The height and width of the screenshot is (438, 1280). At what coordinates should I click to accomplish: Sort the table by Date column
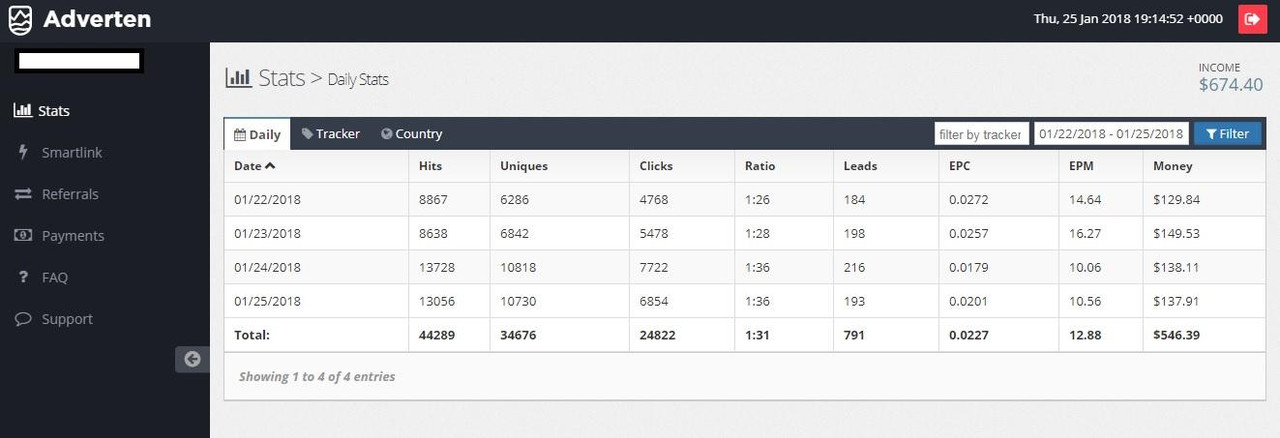pyautogui.click(x=254, y=166)
